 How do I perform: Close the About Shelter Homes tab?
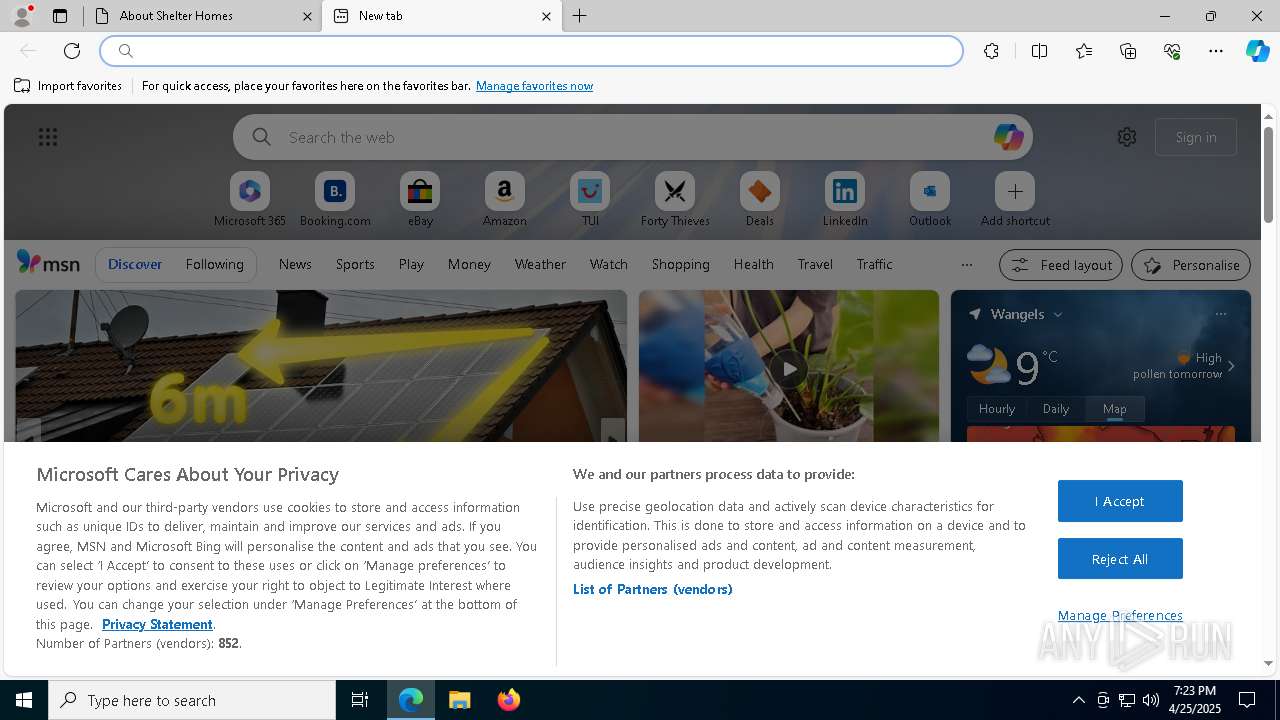(307, 16)
